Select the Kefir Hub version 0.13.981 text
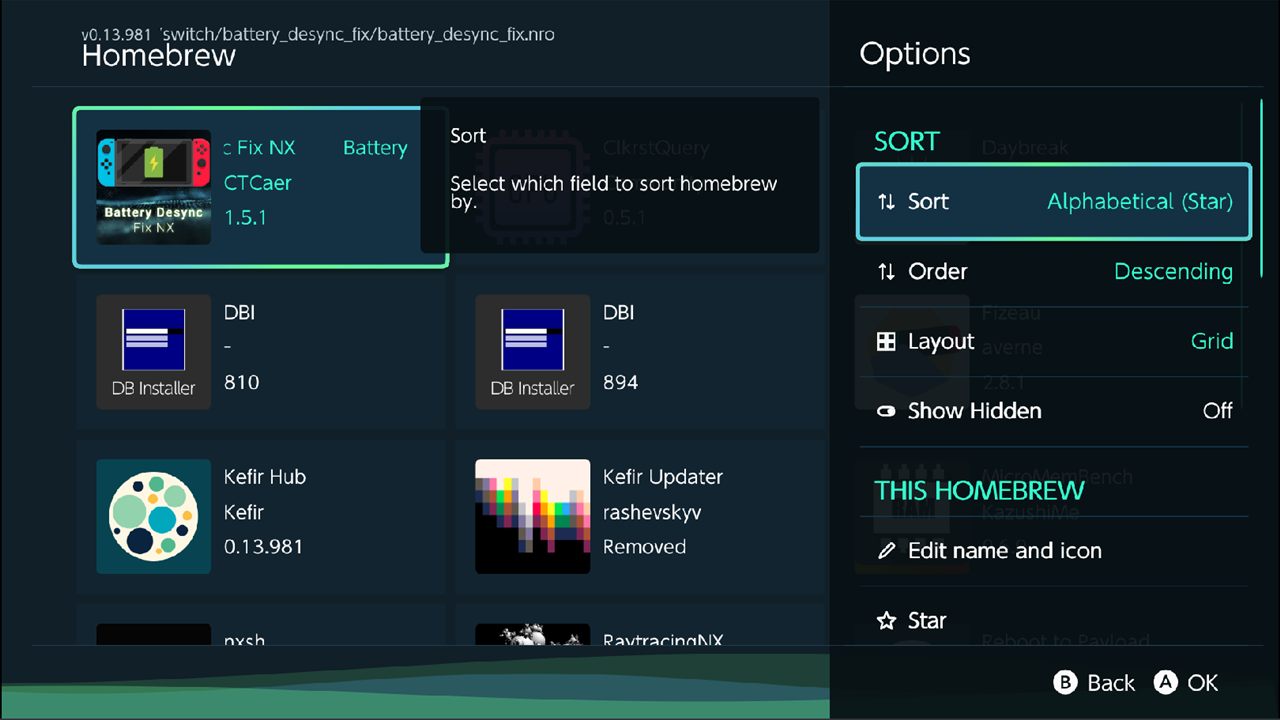The width and height of the screenshot is (1280, 720). (x=263, y=547)
